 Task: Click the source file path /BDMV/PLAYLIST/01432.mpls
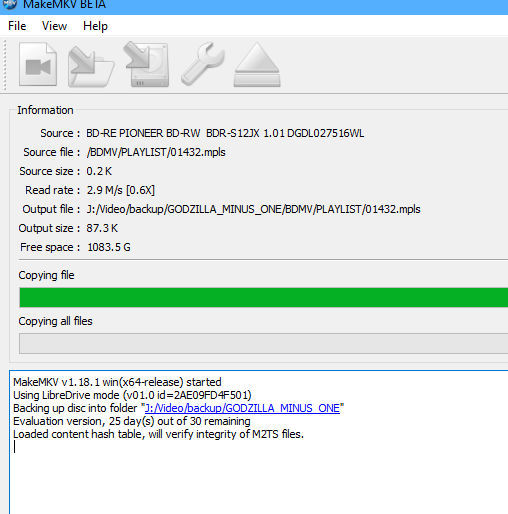click(156, 152)
